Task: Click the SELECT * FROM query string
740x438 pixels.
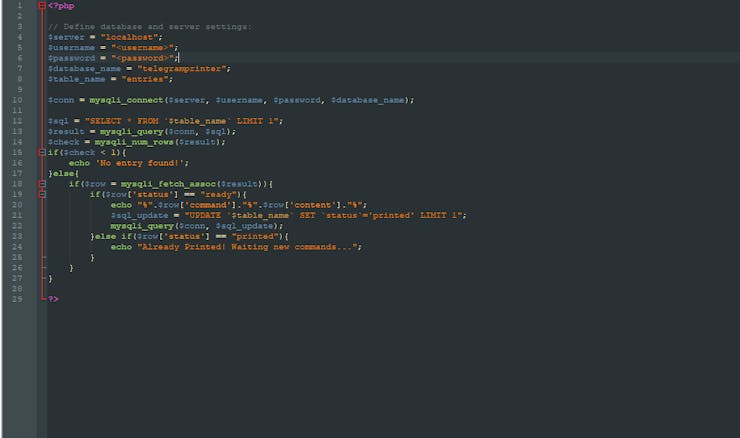Action: point(182,121)
